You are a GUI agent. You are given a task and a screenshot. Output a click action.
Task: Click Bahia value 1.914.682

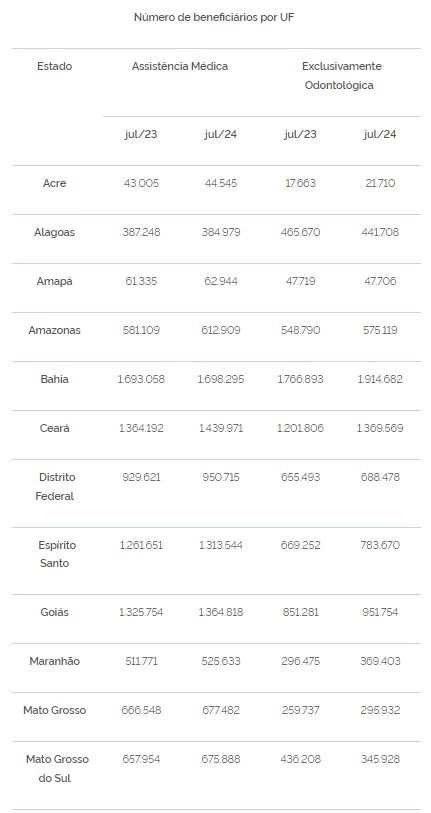tap(380, 379)
